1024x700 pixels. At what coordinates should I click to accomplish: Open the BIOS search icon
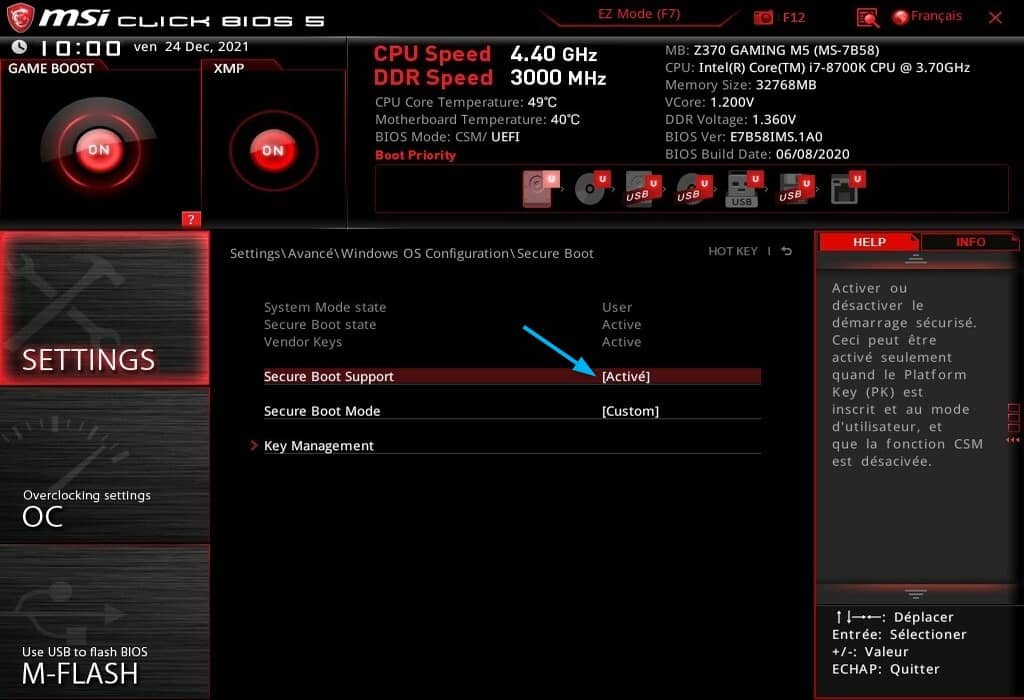coord(867,18)
